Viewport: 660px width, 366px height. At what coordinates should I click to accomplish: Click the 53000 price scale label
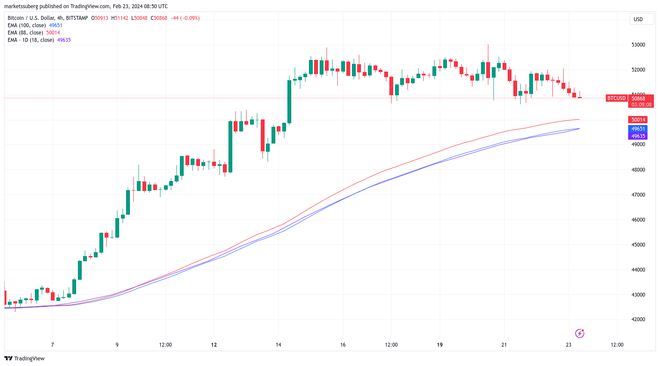(638, 45)
